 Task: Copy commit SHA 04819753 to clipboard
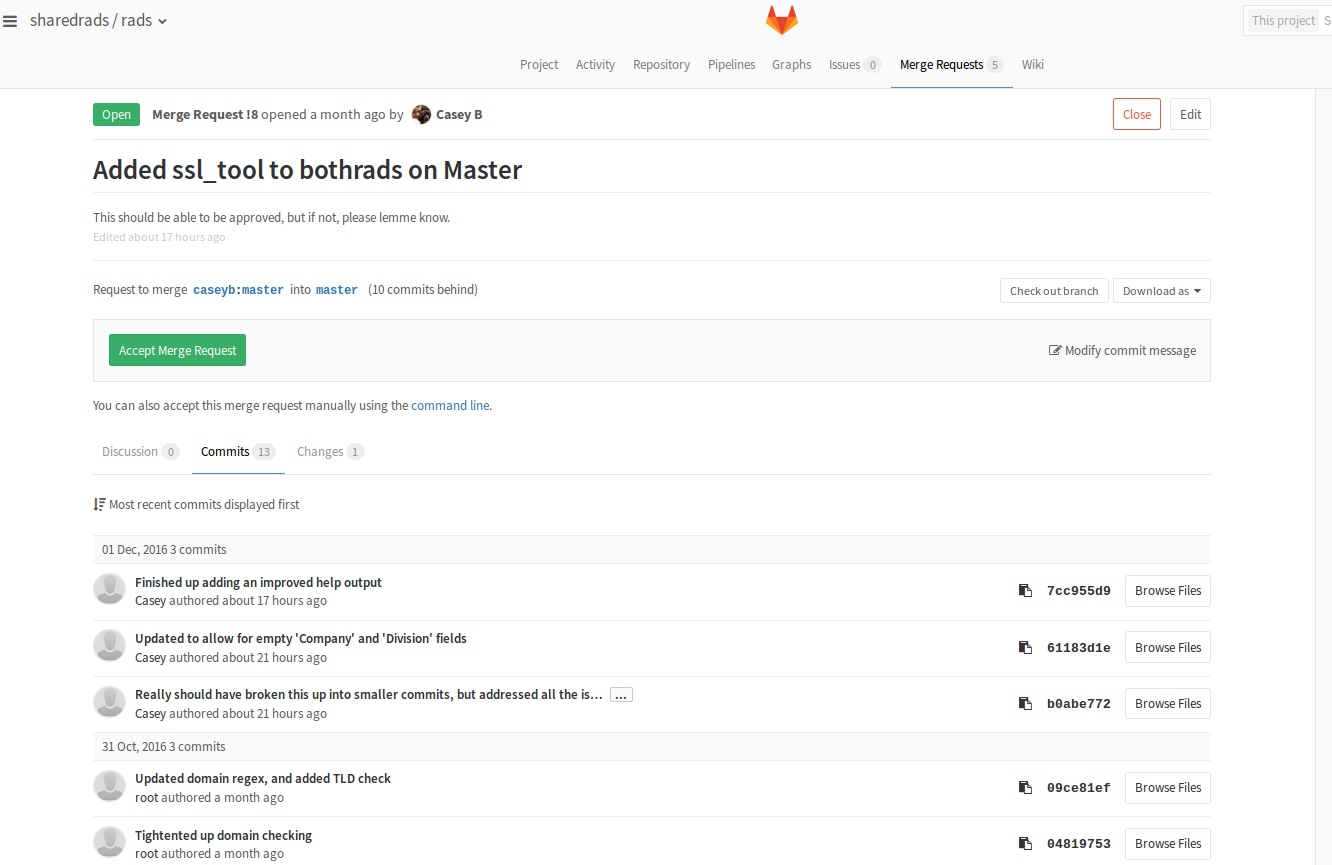coord(1025,844)
